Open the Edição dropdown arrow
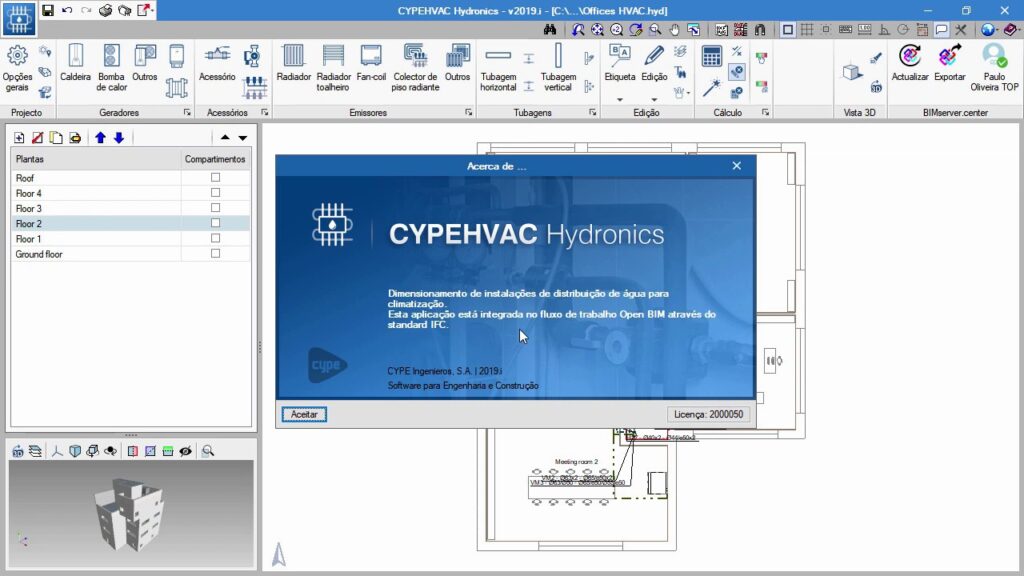 pyautogui.click(x=654, y=99)
